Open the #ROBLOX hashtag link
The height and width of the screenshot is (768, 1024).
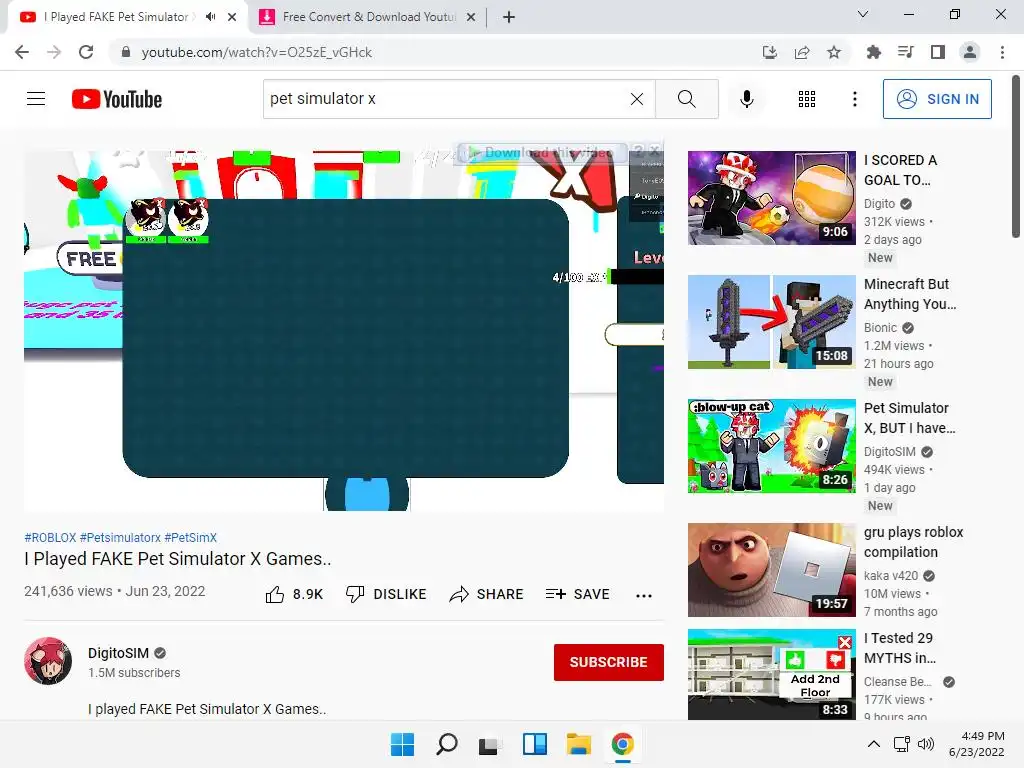pos(50,537)
